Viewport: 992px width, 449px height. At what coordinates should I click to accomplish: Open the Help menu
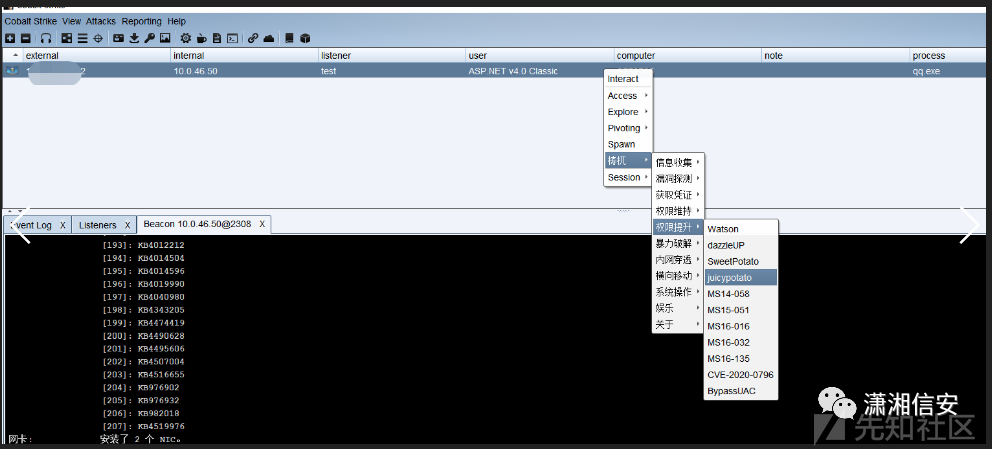click(x=177, y=21)
